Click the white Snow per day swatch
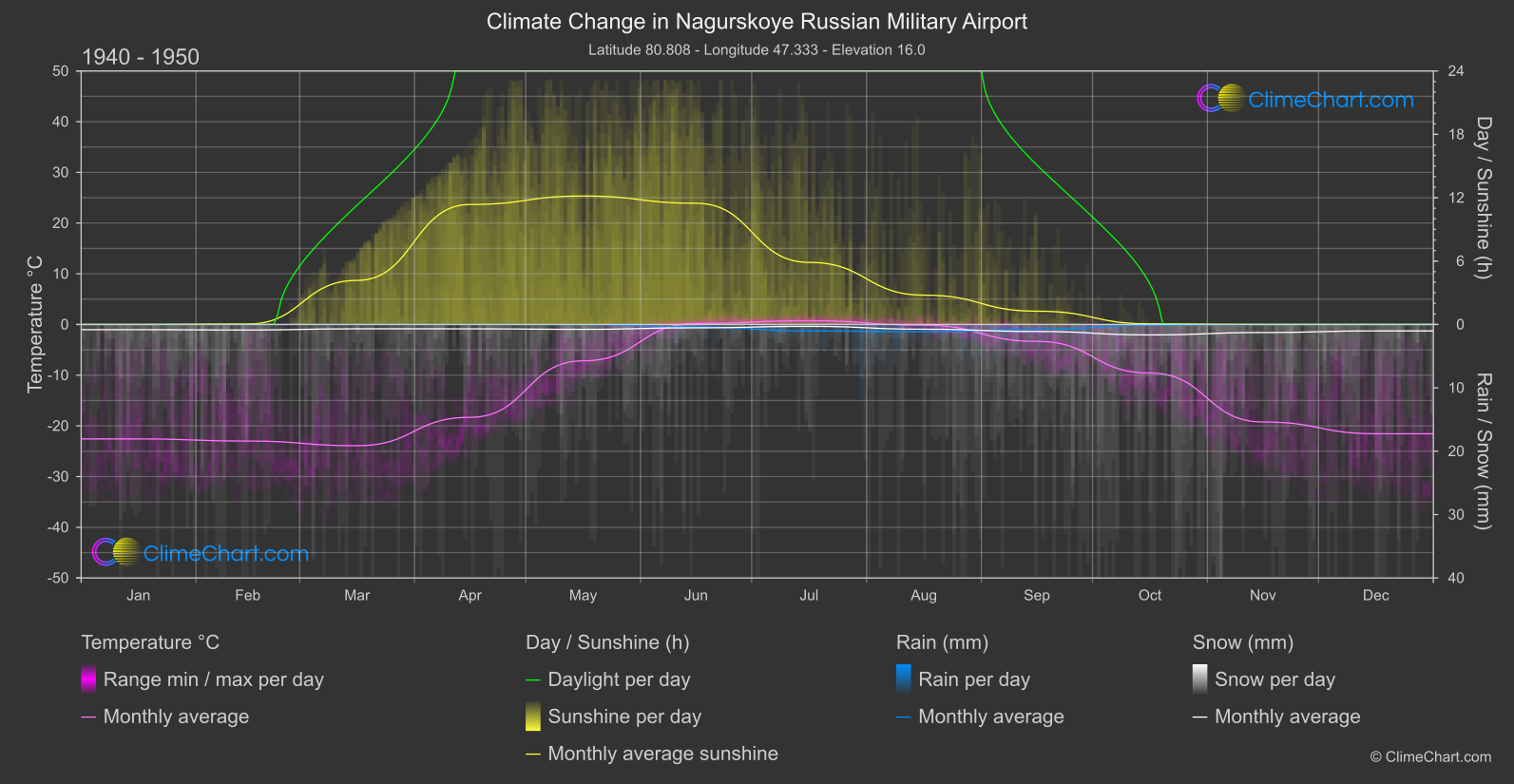 [1200, 679]
